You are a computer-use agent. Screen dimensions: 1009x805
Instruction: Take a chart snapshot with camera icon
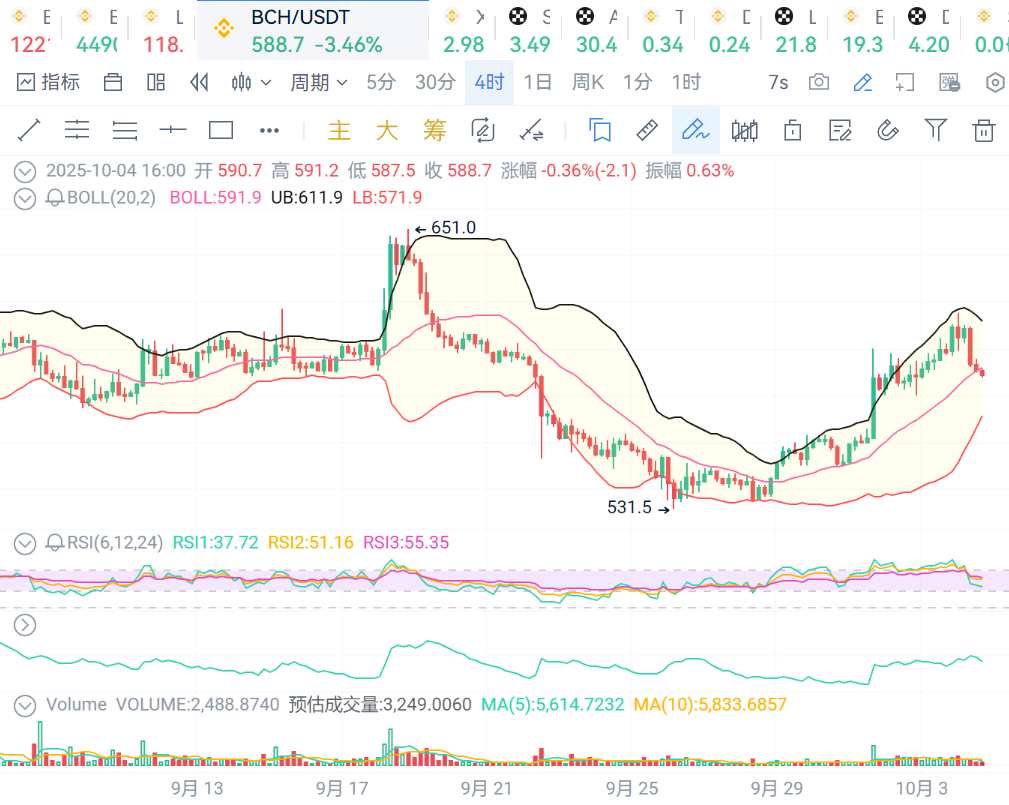819,82
